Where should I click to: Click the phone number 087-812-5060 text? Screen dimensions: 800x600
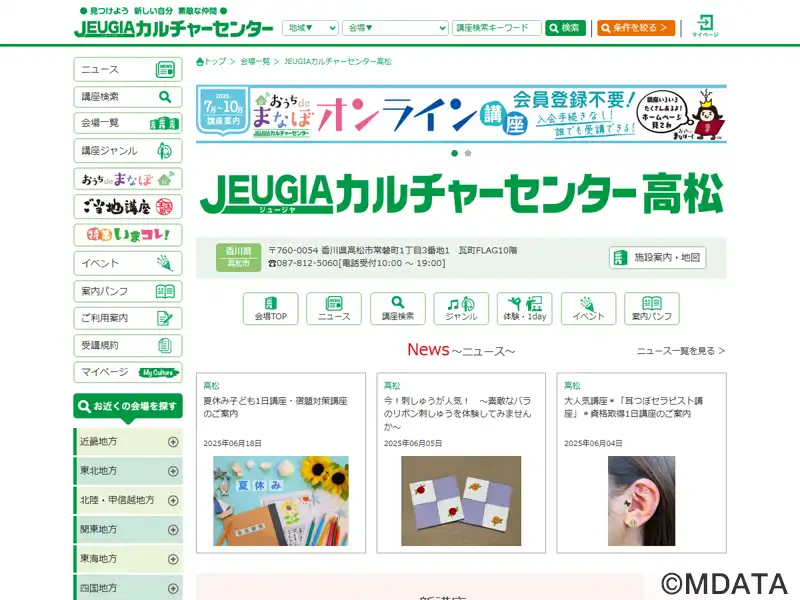(308, 263)
